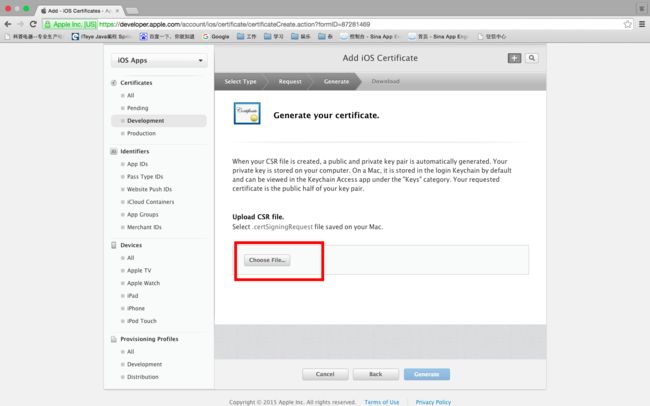Image resolution: width=650 pixels, height=406 pixels.
Task: Open Merchant IDs
Action: pyautogui.click(x=144, y=227)
